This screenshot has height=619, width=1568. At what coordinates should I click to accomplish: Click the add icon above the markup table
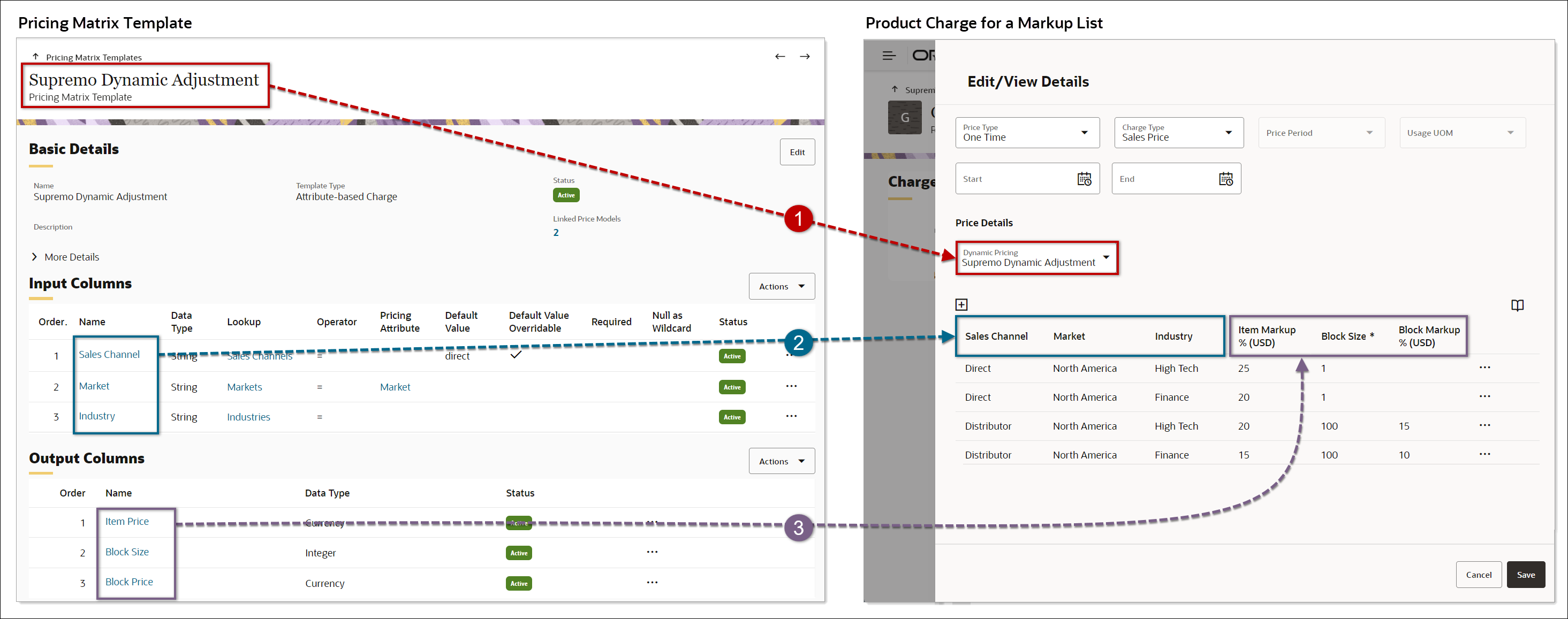pos(962,304)
